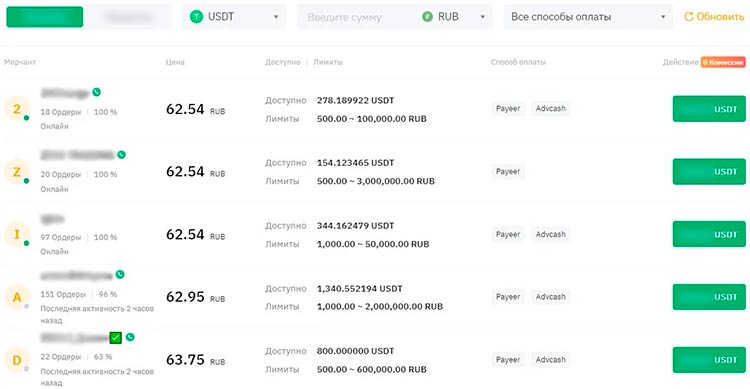The height and width of the screenshot is (389, 750).
Task: Click the Обновить refresh link
Action: 714,17
